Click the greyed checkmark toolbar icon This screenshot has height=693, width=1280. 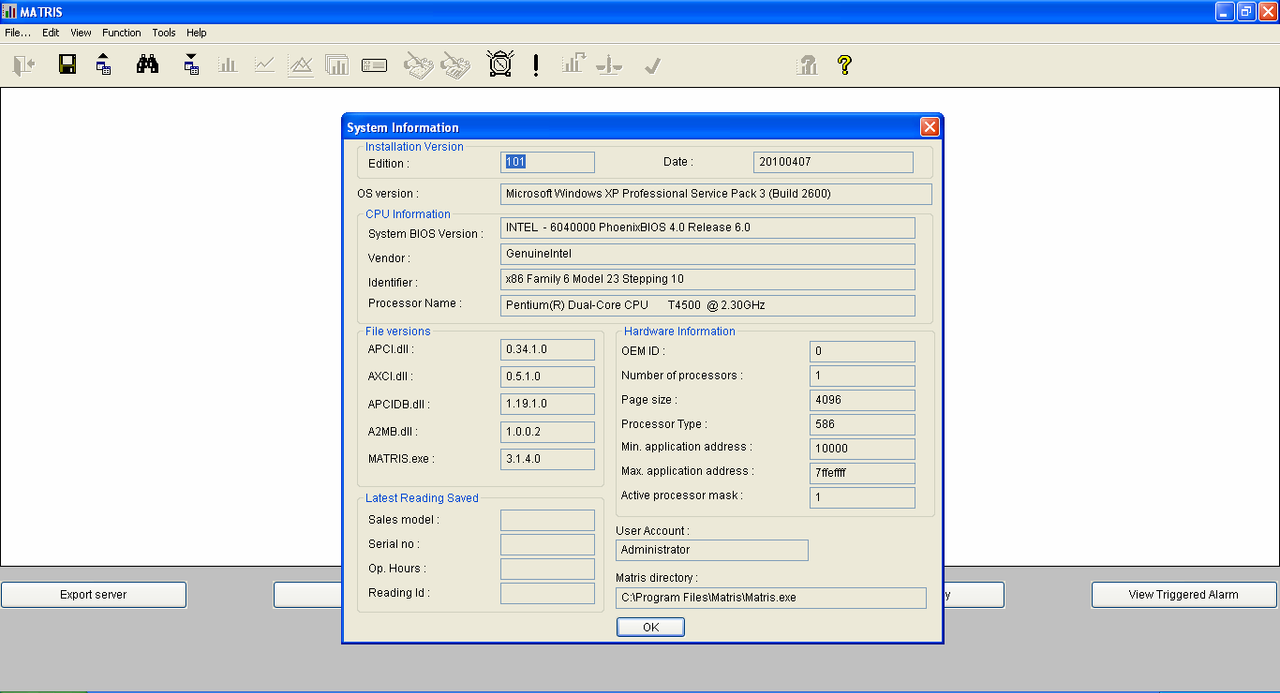(x=652, y=66)
